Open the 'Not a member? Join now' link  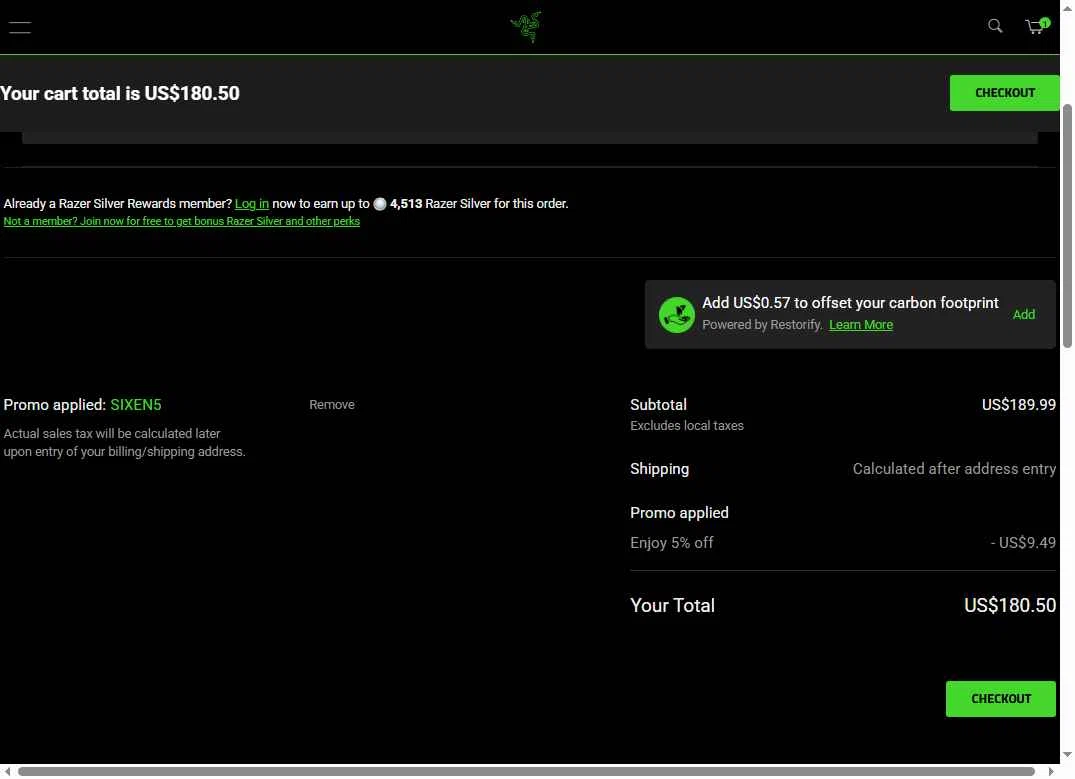coord(182,221)
